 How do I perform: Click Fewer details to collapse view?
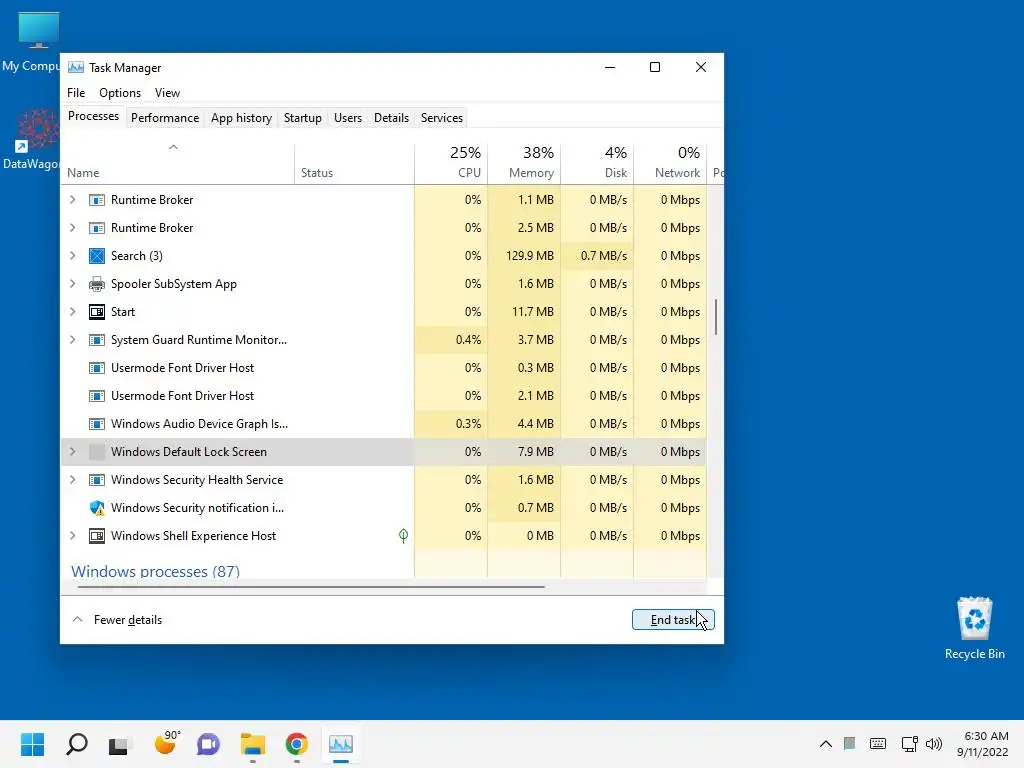[118, 620]
